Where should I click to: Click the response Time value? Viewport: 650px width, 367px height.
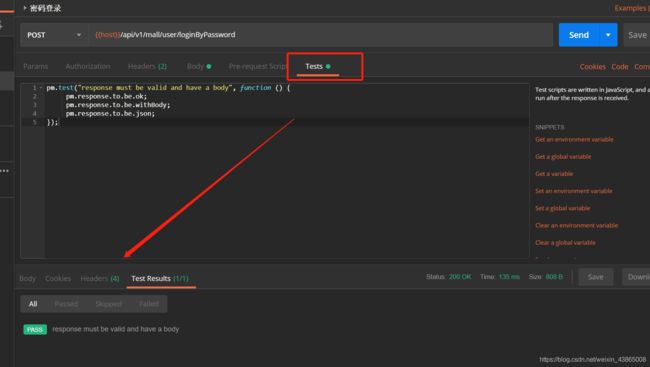[509, 277]
